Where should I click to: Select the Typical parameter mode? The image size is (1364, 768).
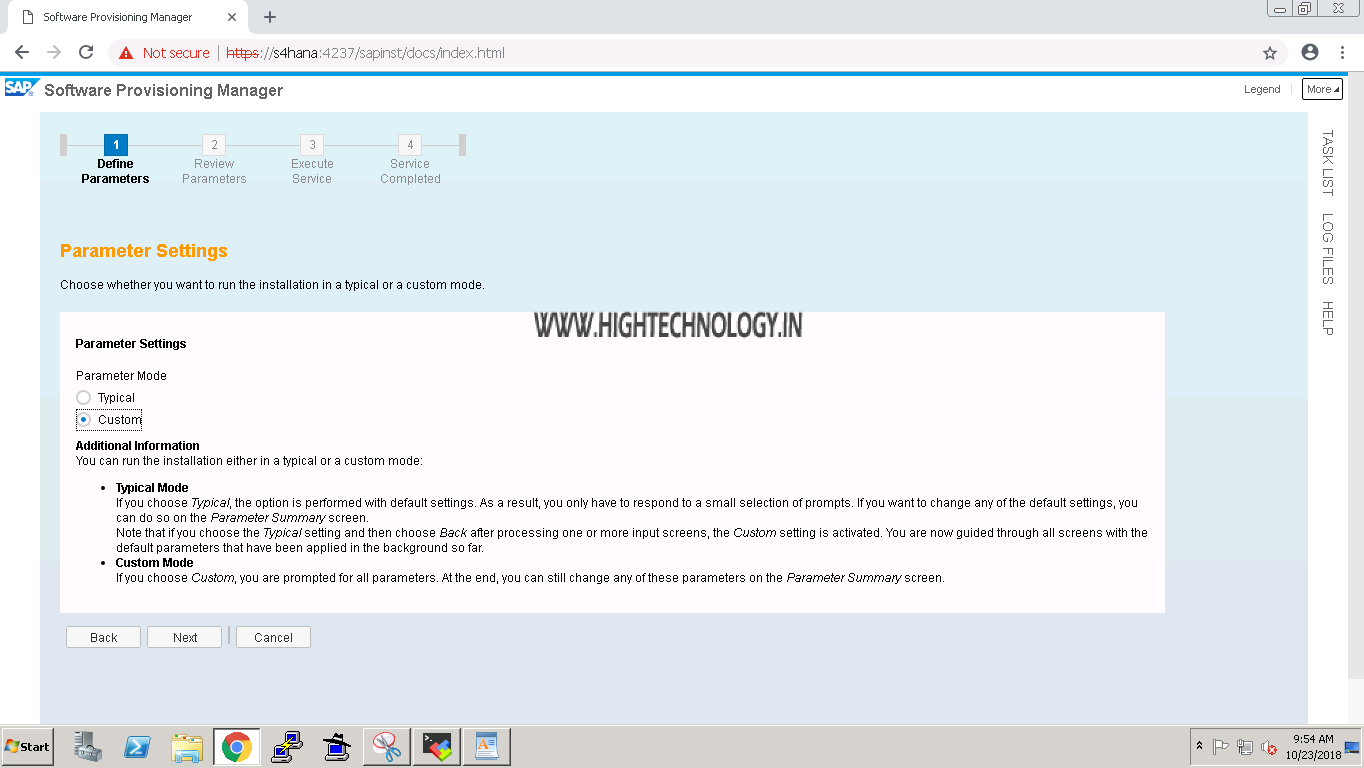[84, 398]
